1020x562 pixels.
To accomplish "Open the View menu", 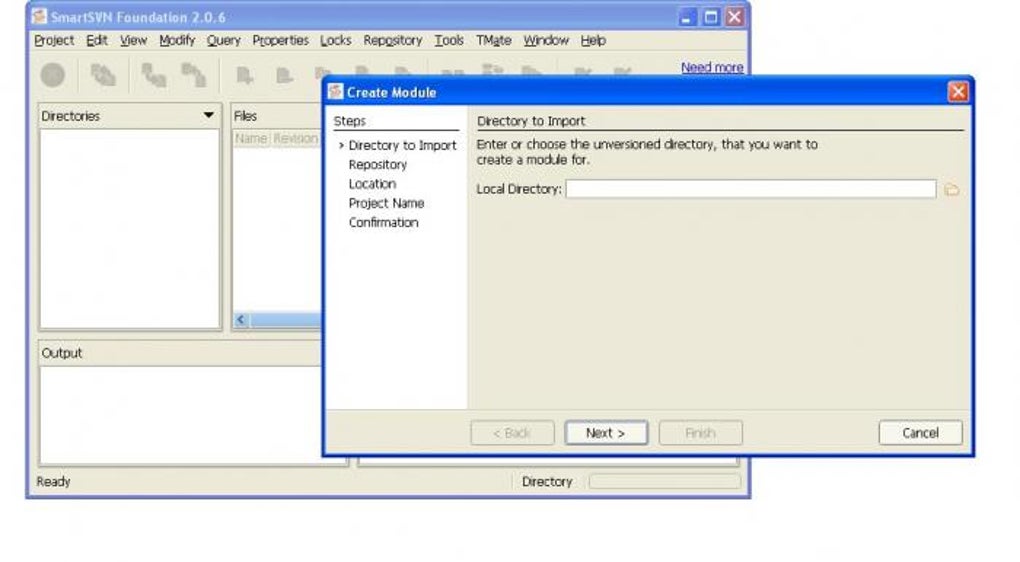I will click(x=133, y=40).
